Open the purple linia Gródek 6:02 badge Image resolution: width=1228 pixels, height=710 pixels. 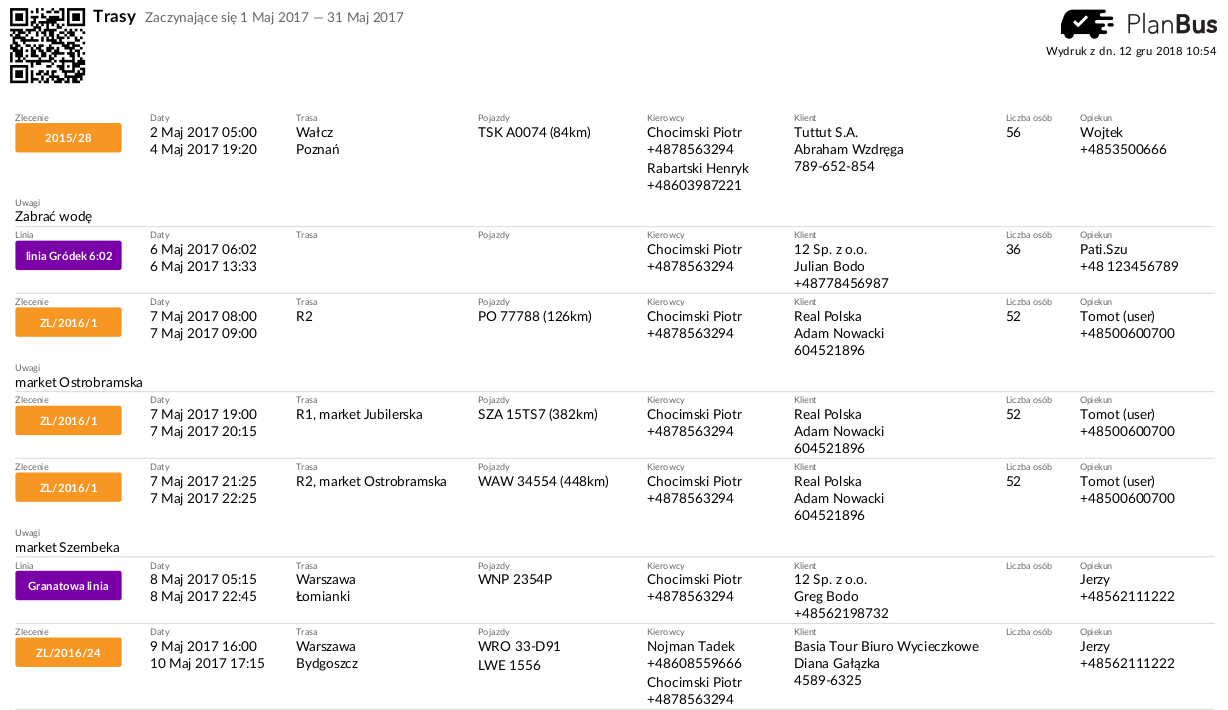(68, 255)
